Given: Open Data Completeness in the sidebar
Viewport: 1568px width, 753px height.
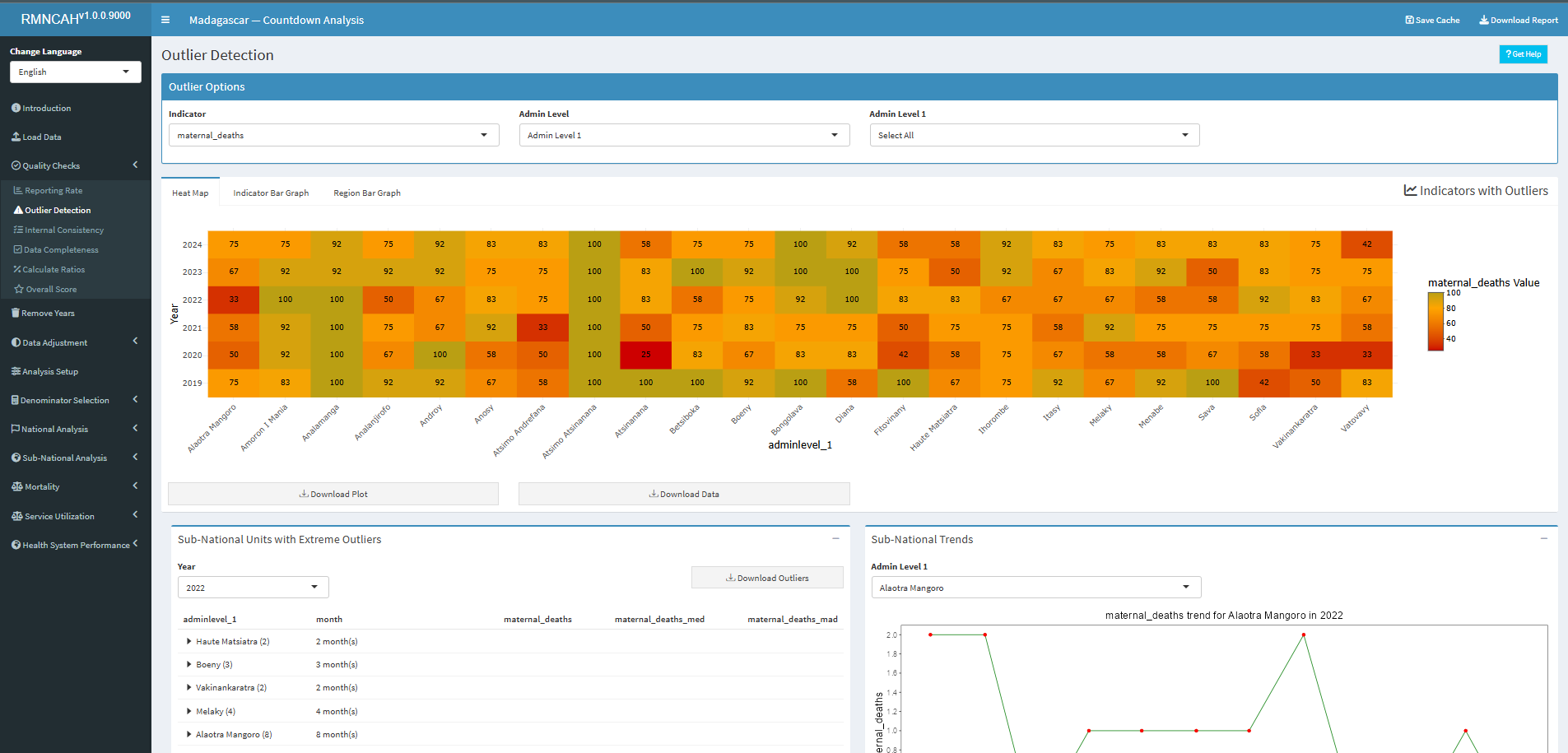Looking at the screenshot, I should (61, 249).
